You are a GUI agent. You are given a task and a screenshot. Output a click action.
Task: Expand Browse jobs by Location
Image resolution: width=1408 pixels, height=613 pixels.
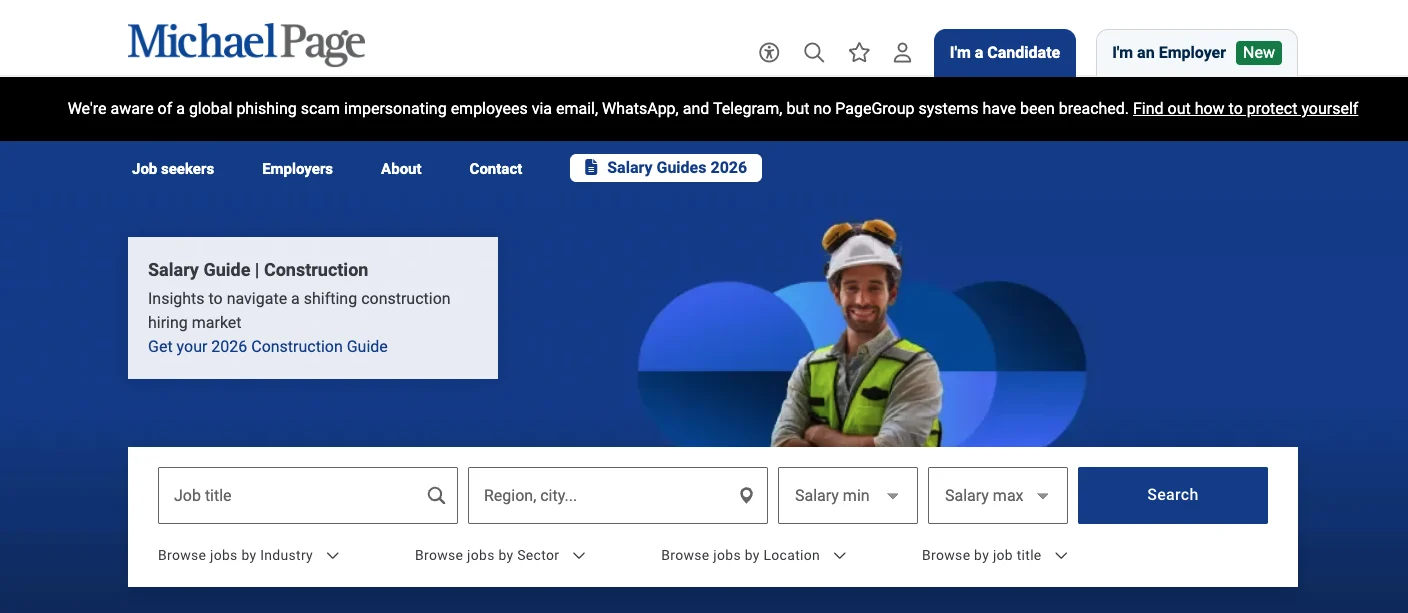click(754, 555)
